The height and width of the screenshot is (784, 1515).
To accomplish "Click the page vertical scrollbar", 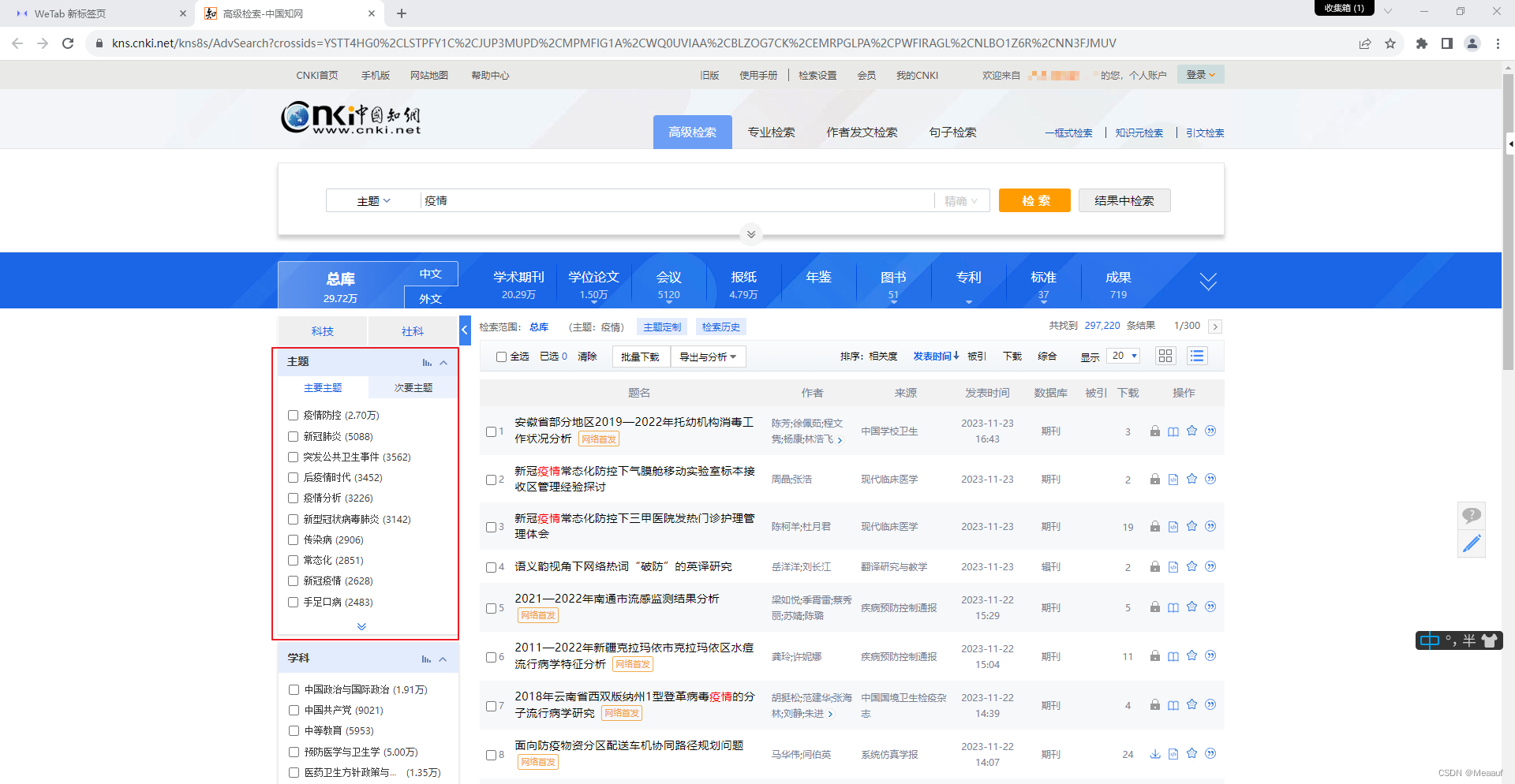I will tap(1508, 221).
